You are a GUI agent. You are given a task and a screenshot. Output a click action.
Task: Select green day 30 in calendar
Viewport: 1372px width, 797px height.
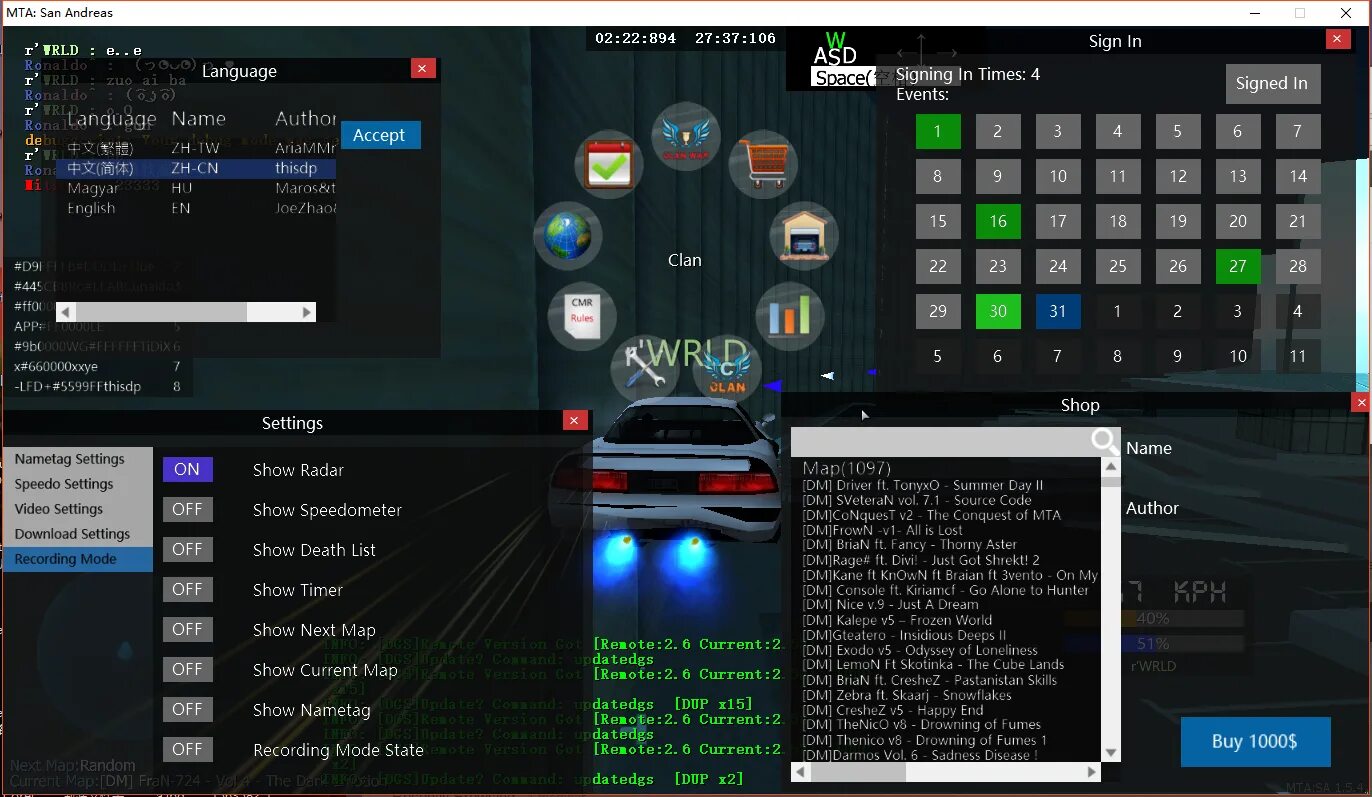click(x=998, y=311)
